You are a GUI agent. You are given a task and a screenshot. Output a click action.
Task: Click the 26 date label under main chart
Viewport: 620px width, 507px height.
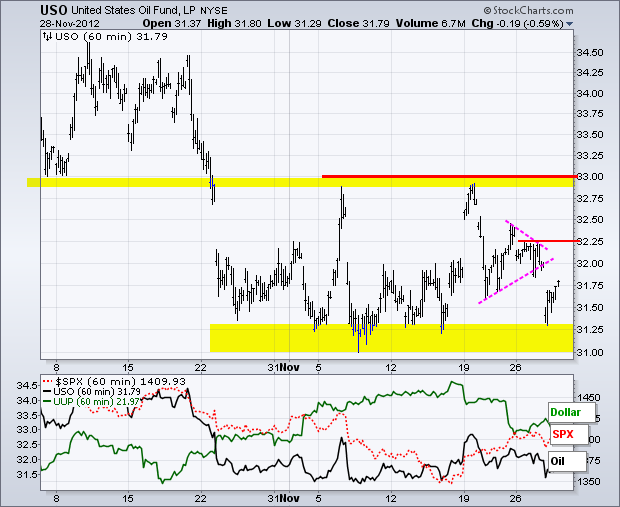(516, 367)
